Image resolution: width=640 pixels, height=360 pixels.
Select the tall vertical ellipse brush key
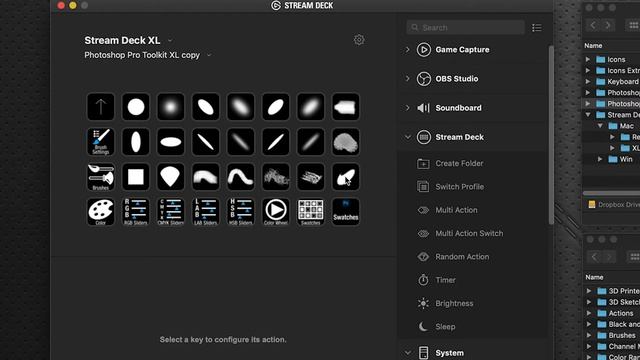[x=136, y=142]
